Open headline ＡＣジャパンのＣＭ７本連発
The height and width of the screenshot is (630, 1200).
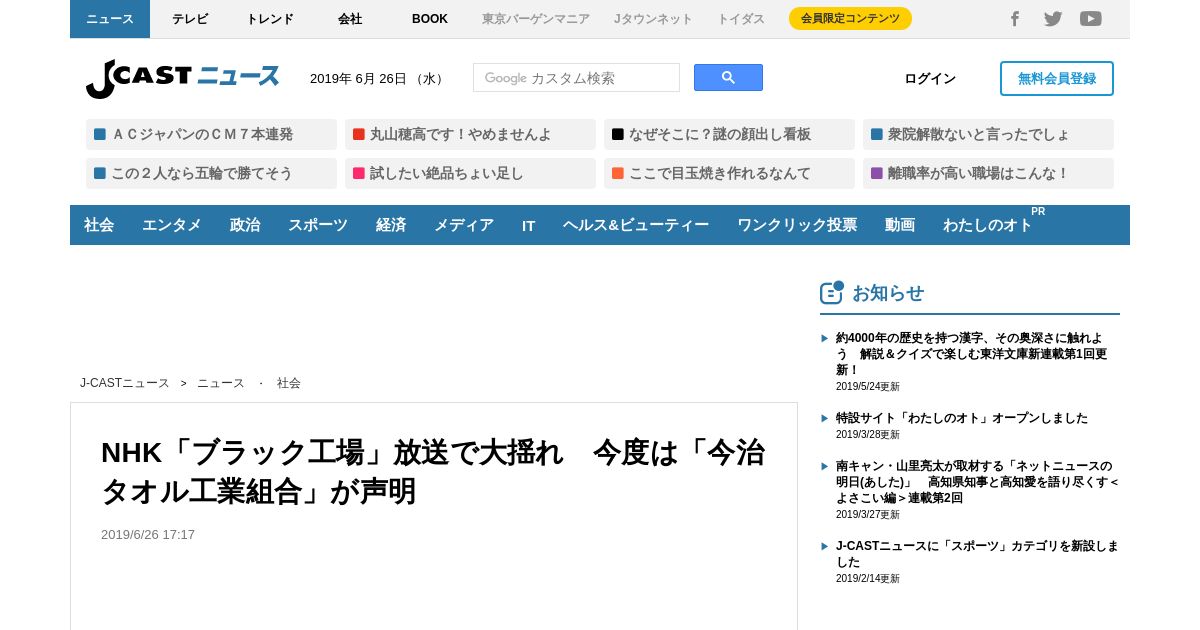pos(211,134)
